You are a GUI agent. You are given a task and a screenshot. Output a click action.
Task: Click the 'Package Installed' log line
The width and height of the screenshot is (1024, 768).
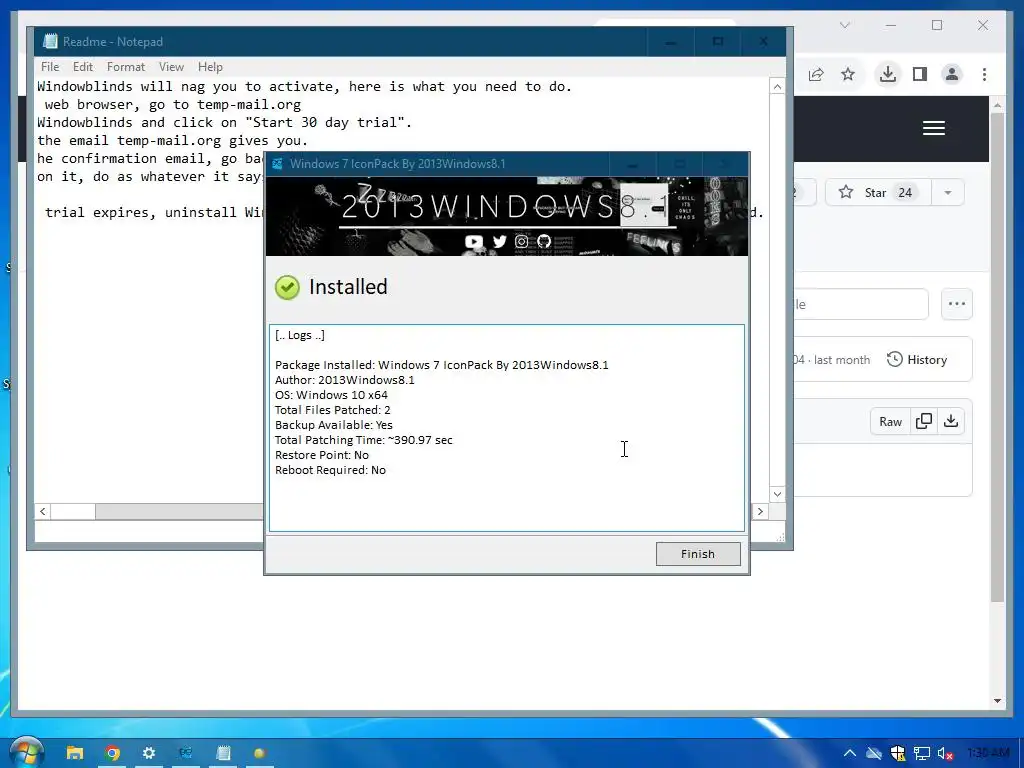(x=441, y=365)
